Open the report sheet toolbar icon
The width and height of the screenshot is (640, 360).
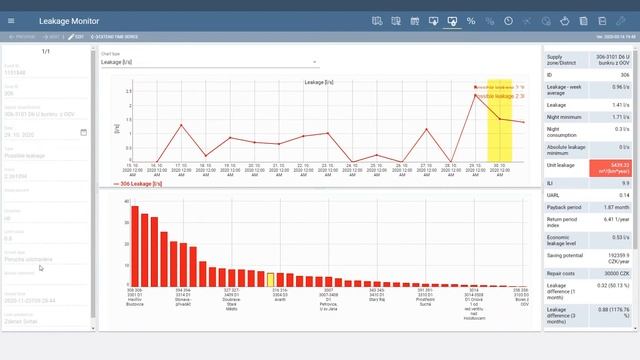click(602, 21)
